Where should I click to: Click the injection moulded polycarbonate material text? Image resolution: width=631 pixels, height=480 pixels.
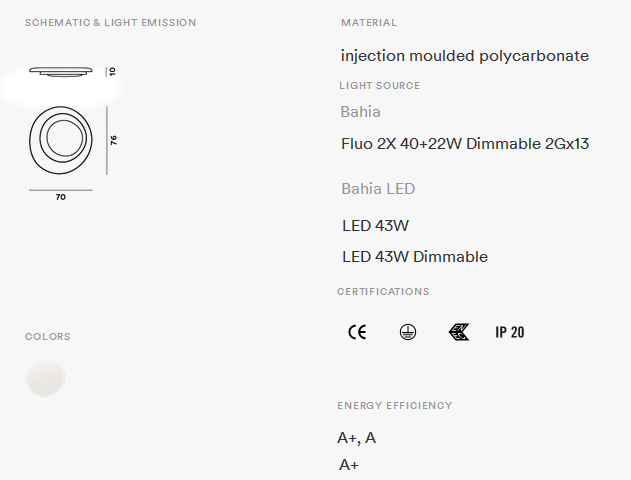(x=465, y=56)
